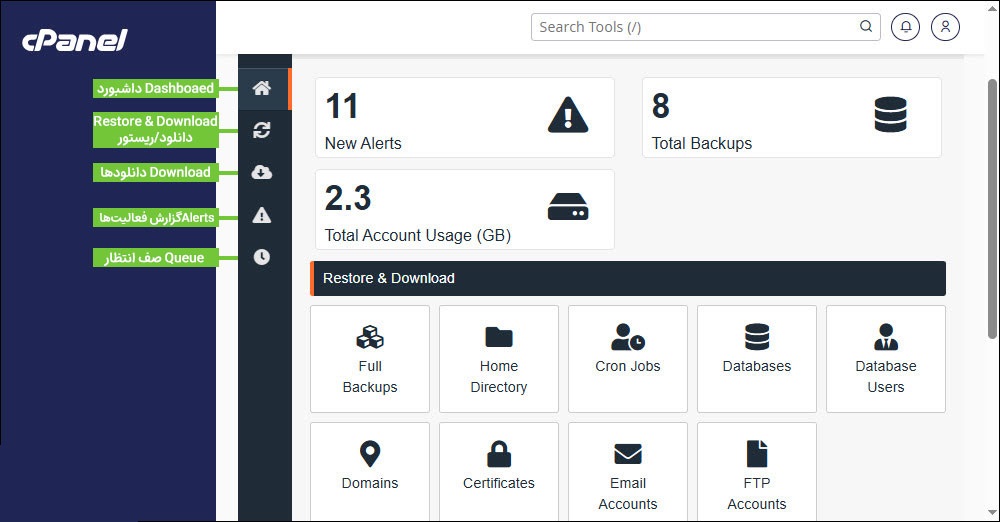Select the Restore & Download sidebar icon
This screenshot has width=1000, height=522.
coord(262,130)
